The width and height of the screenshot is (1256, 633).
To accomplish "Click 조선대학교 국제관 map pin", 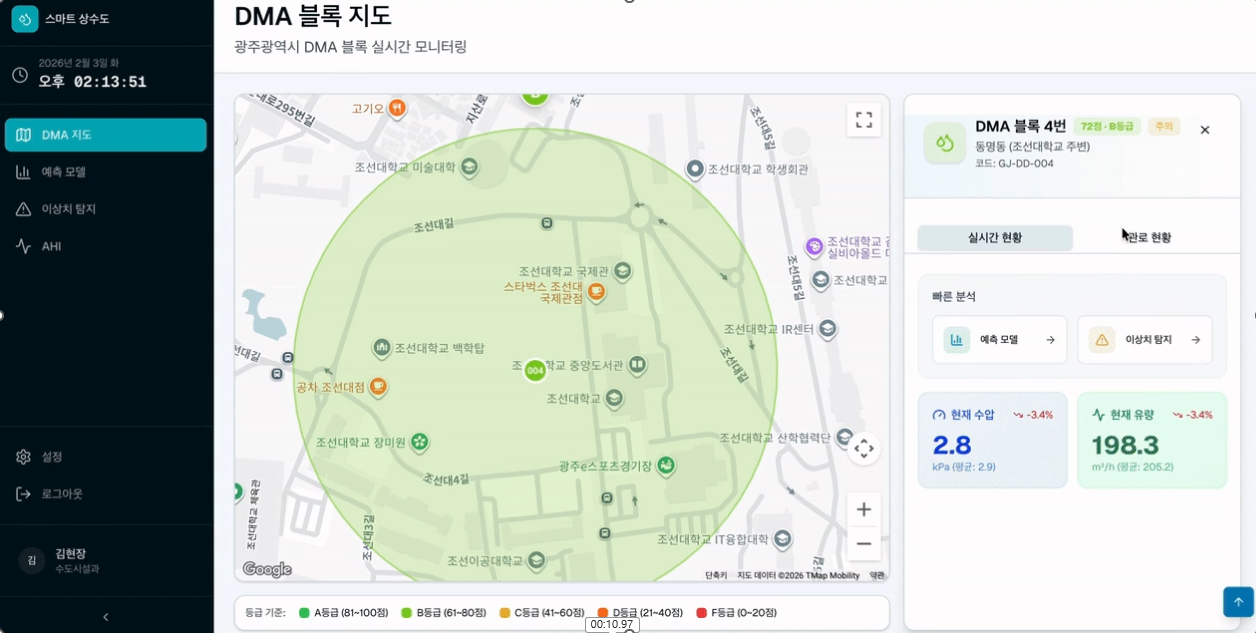I will click(622, 271).
